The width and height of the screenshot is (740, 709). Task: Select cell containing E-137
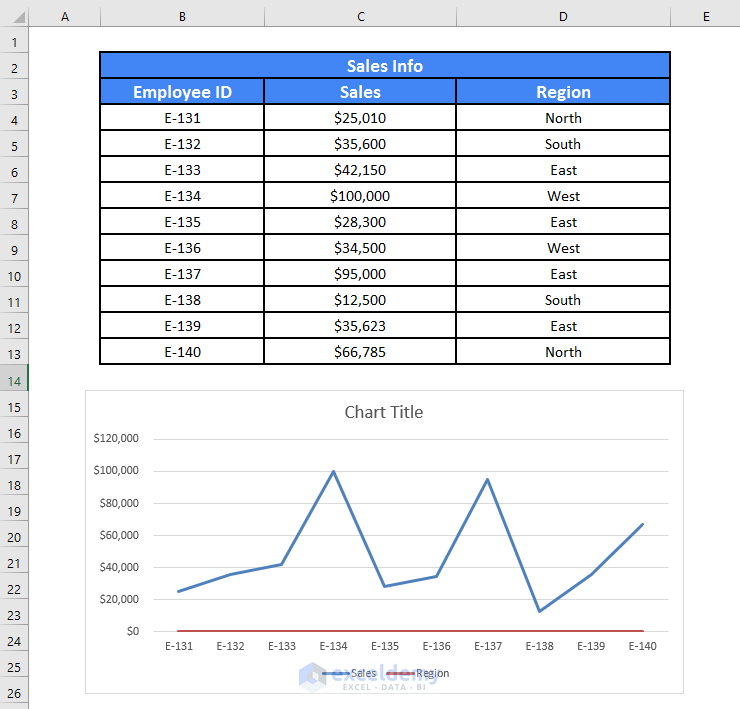tap(182, 273)
